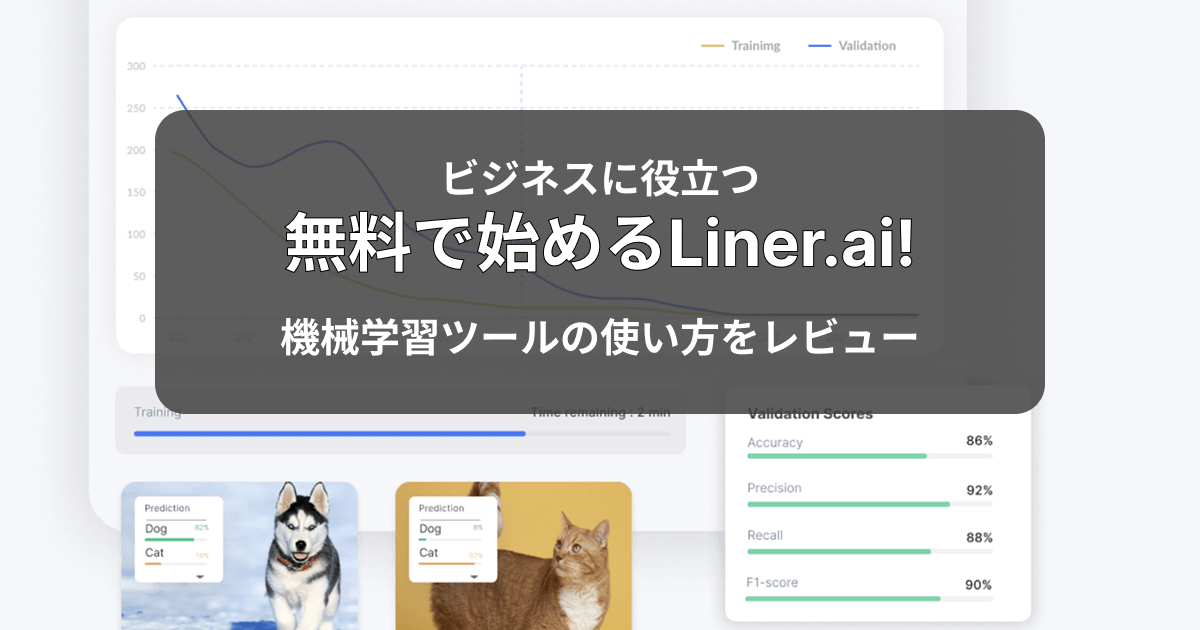Select the orange cat image thumbnail
The width and height of the screenshot is (1200, 630).
point(513,556)
